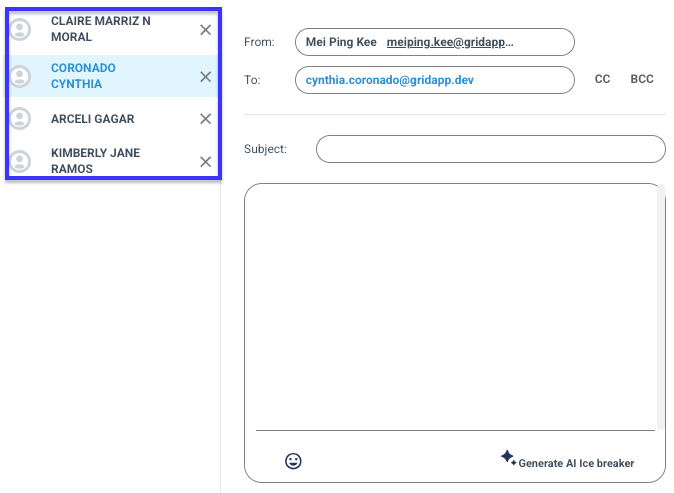This screenshot has width=674, height=493.
Task: Remove KIMBERLY JANE RAMOS from the list
Action: coord(205,162)
